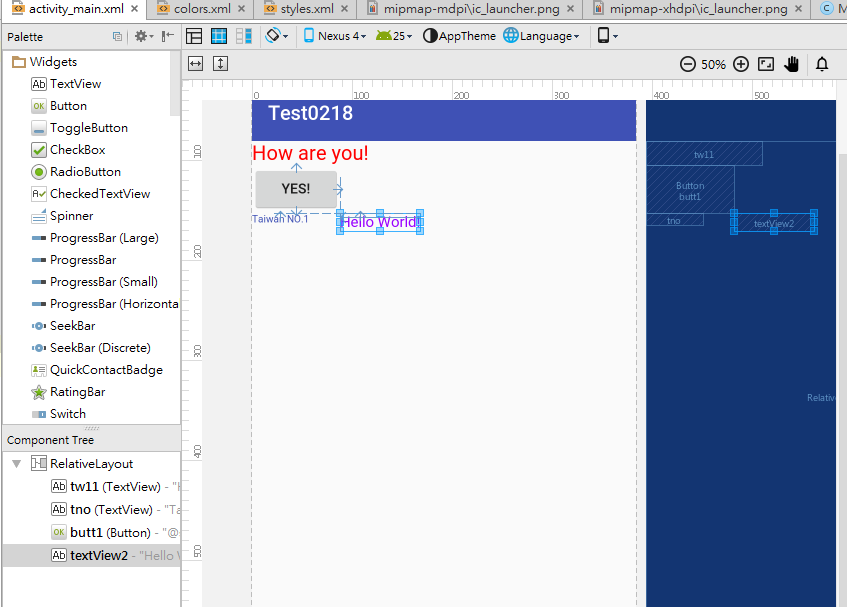Close the mipmap-mdpi\ic_launcher.png tab
This screenshot has height=607, width=847.
(570, 9)
